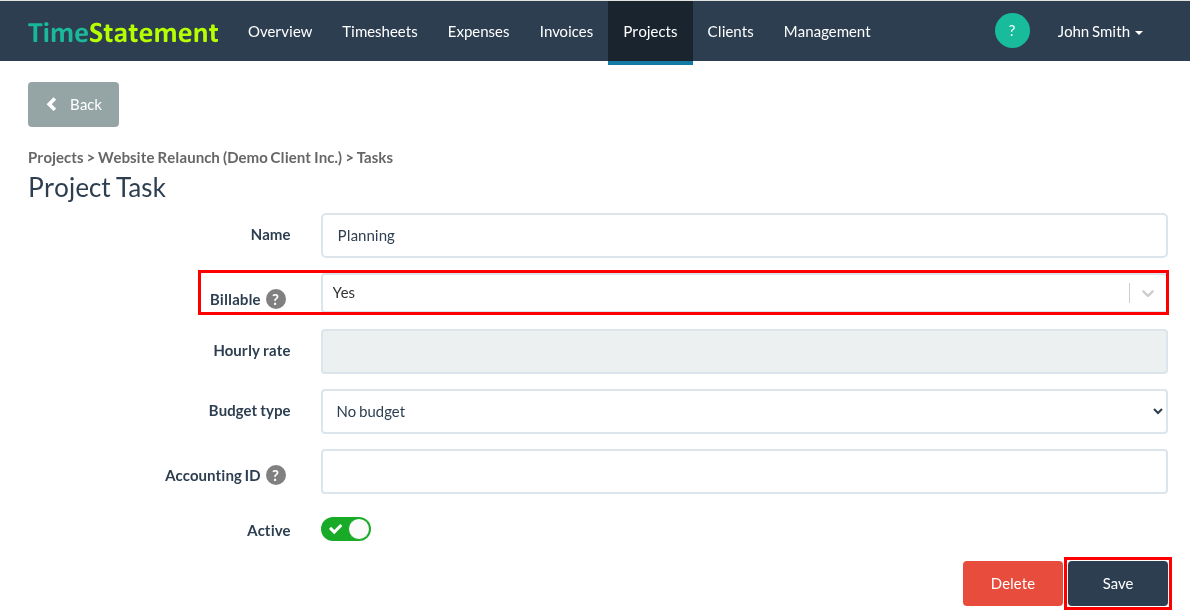
Task: Delete this project task
Action: [1012, 583]
